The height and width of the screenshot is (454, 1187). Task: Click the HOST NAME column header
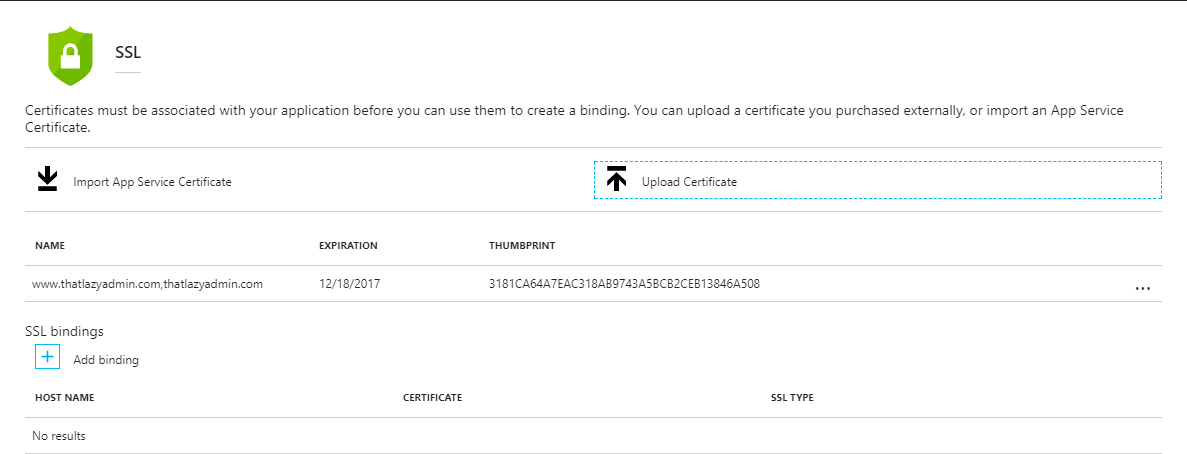[64, 398]
